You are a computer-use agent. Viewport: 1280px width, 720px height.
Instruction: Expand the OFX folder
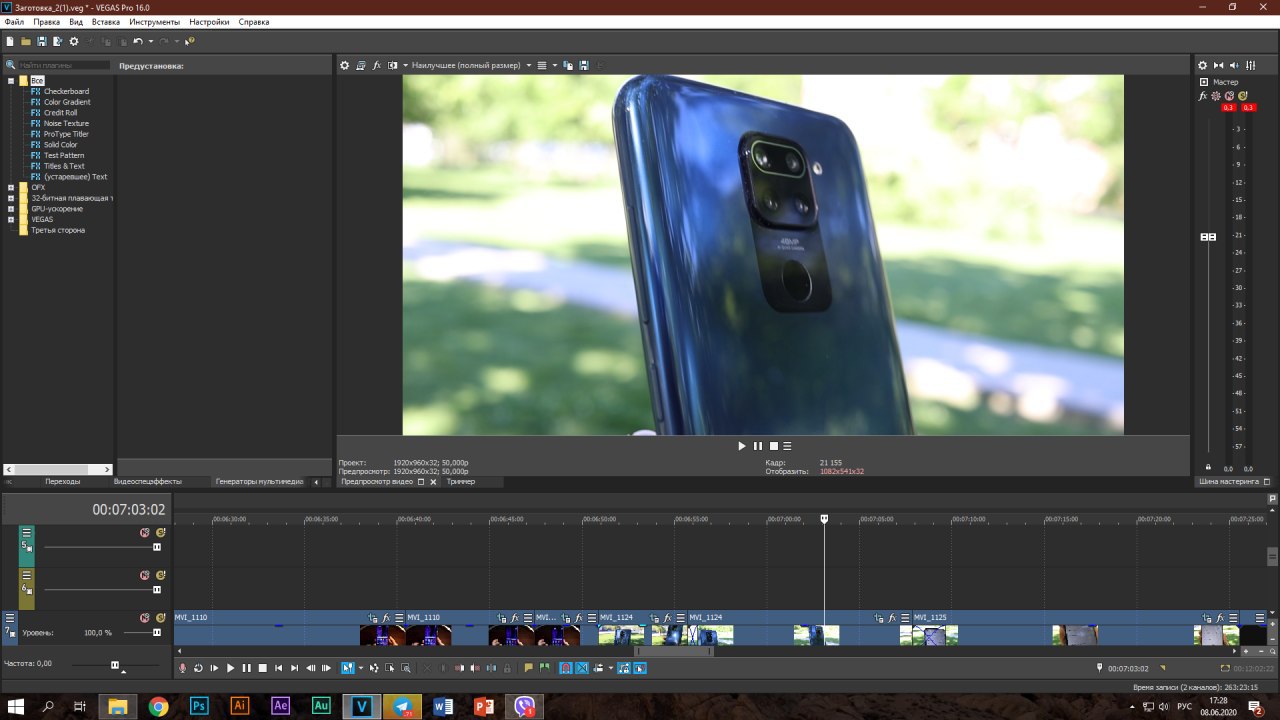click(11, 187)
